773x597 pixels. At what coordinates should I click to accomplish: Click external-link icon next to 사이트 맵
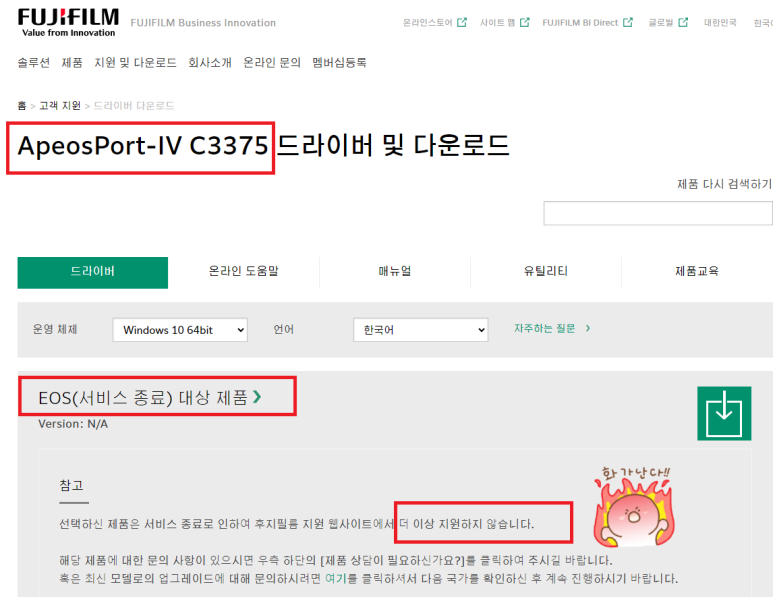point(525,23)
